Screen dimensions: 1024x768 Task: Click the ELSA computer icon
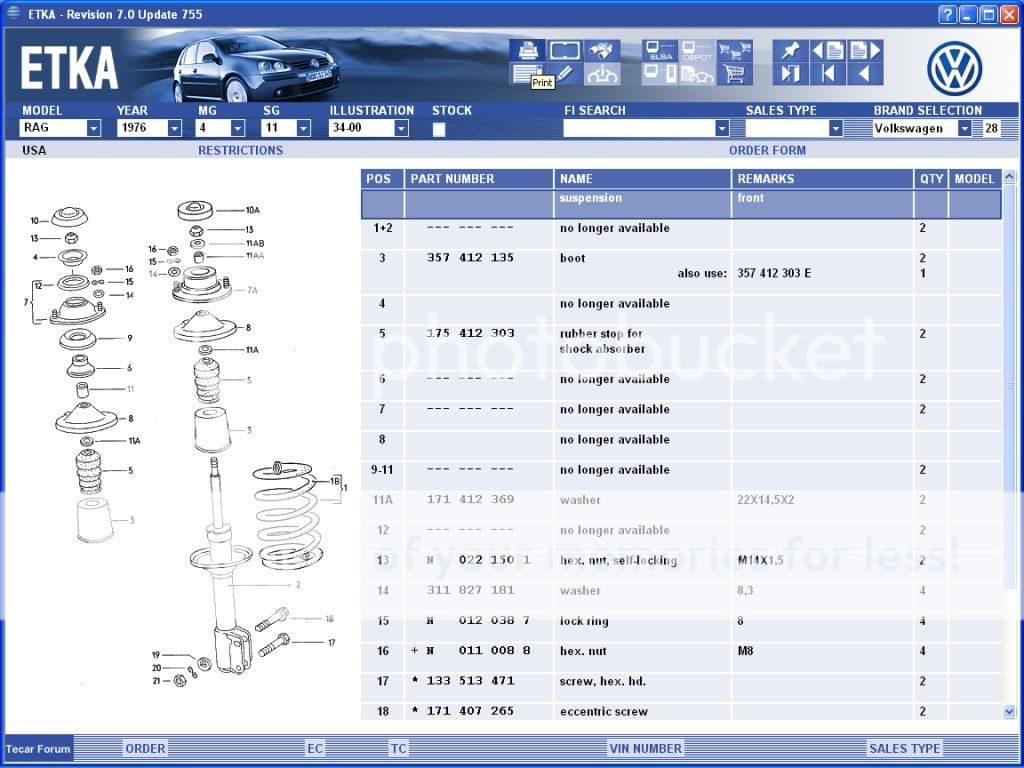660,51
